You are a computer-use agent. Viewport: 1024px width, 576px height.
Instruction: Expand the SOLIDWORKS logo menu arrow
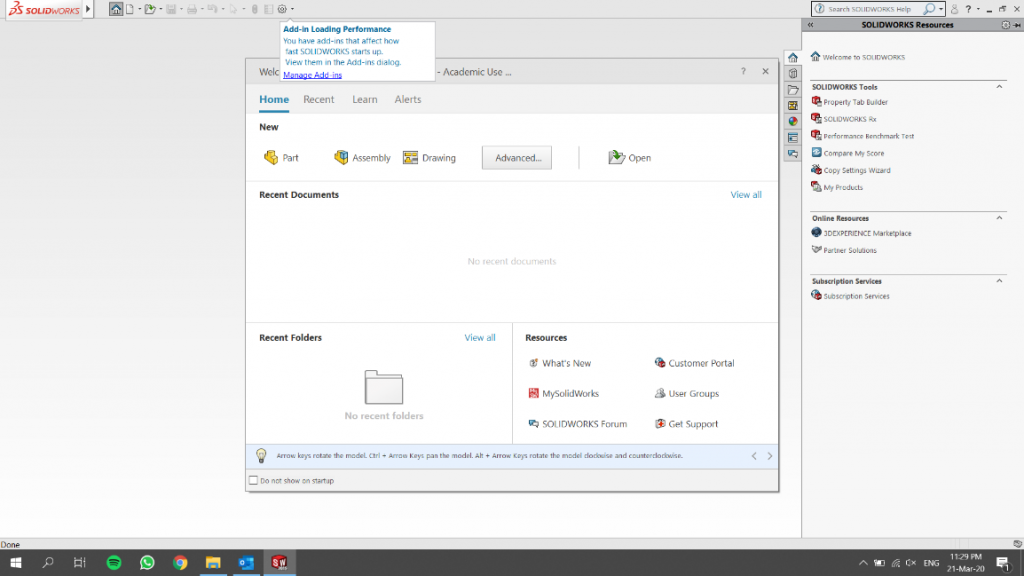click(x=88, y=9)
